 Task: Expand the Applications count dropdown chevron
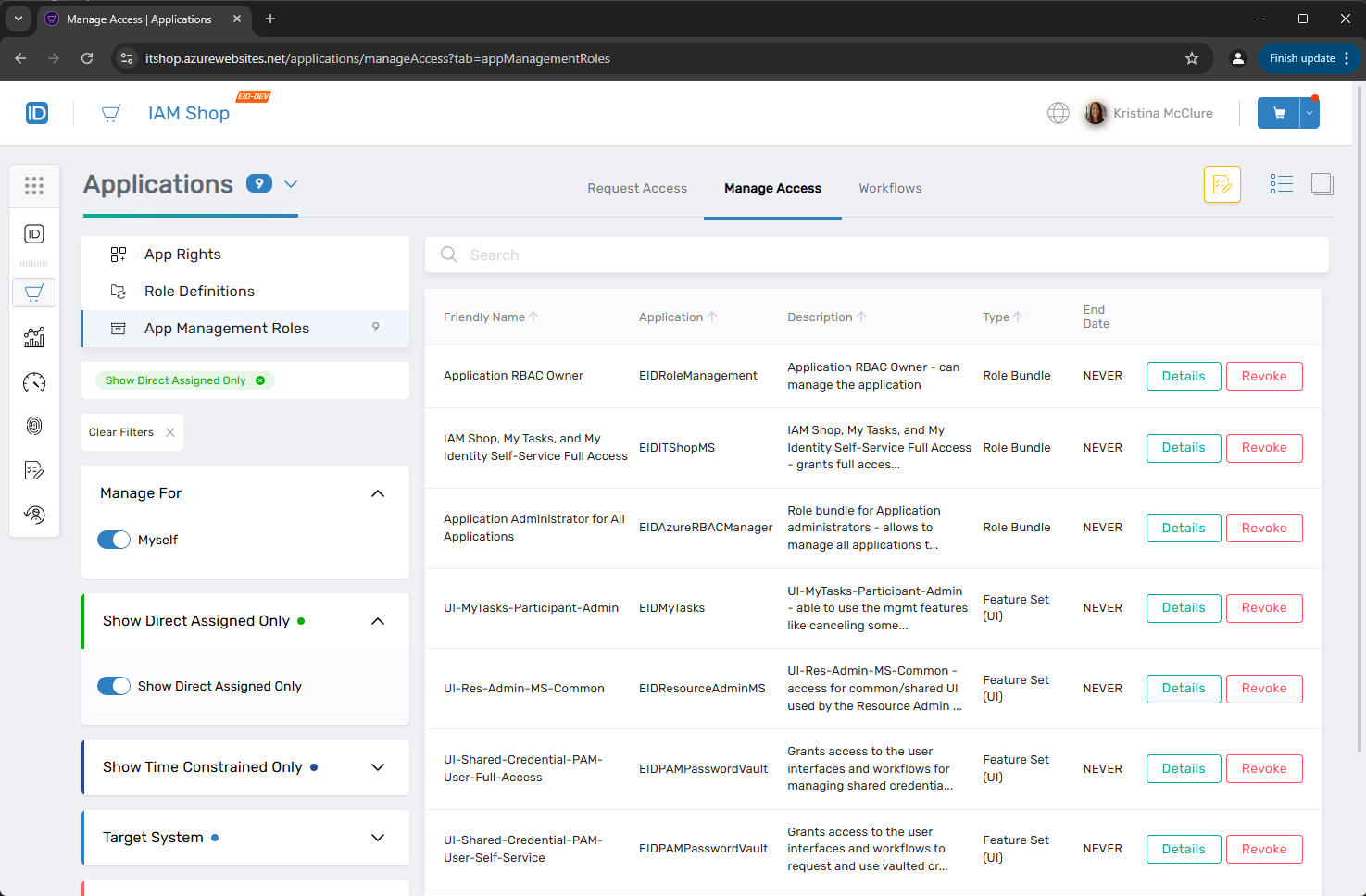tap(291, 184)
